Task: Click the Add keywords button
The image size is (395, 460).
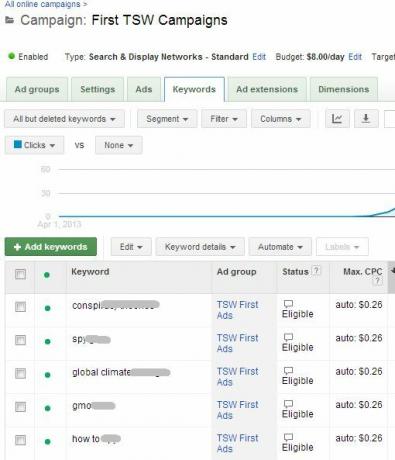Action: (x=51, y=247)
